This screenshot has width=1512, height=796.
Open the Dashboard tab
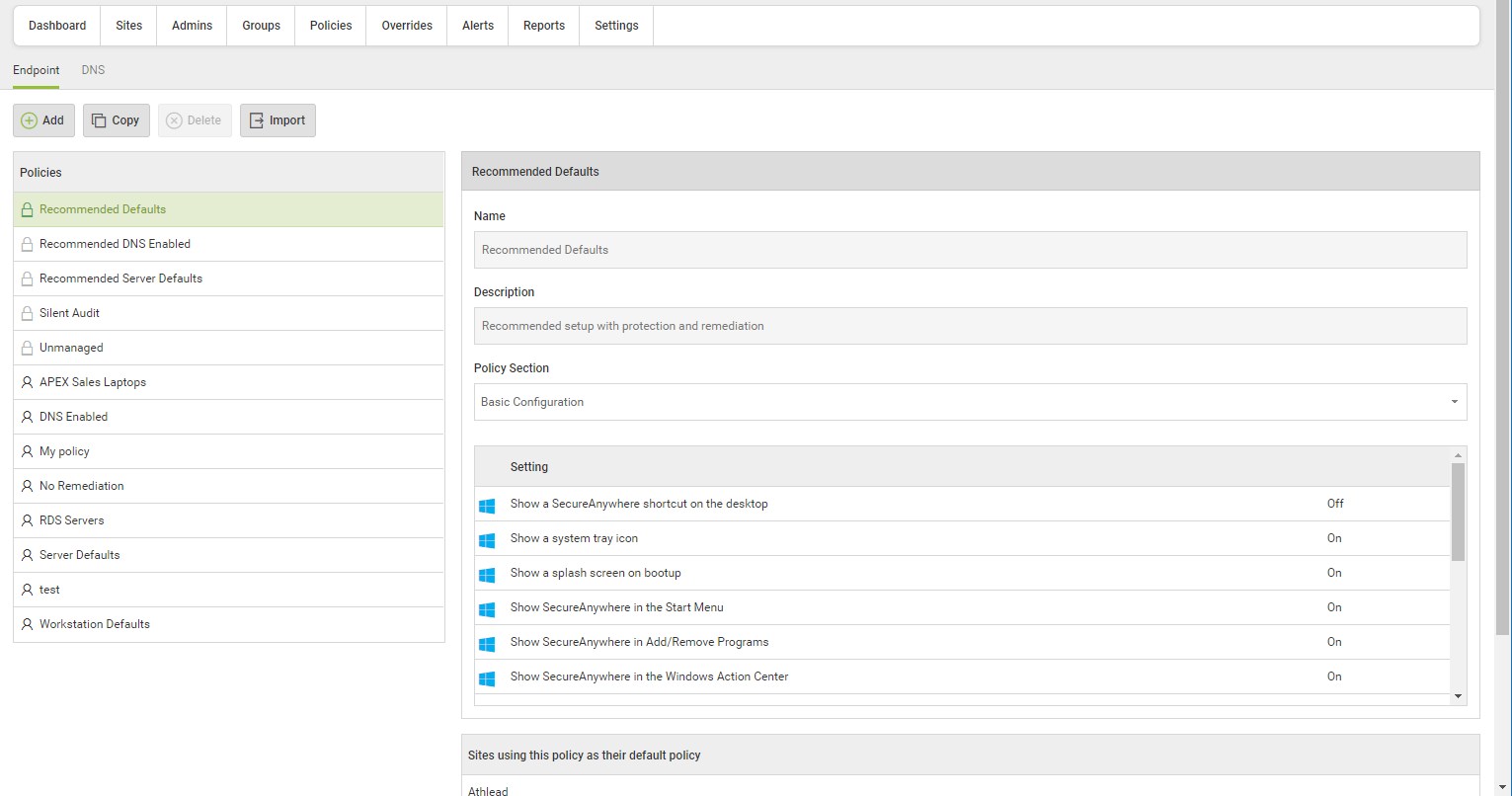pos(57,26)
